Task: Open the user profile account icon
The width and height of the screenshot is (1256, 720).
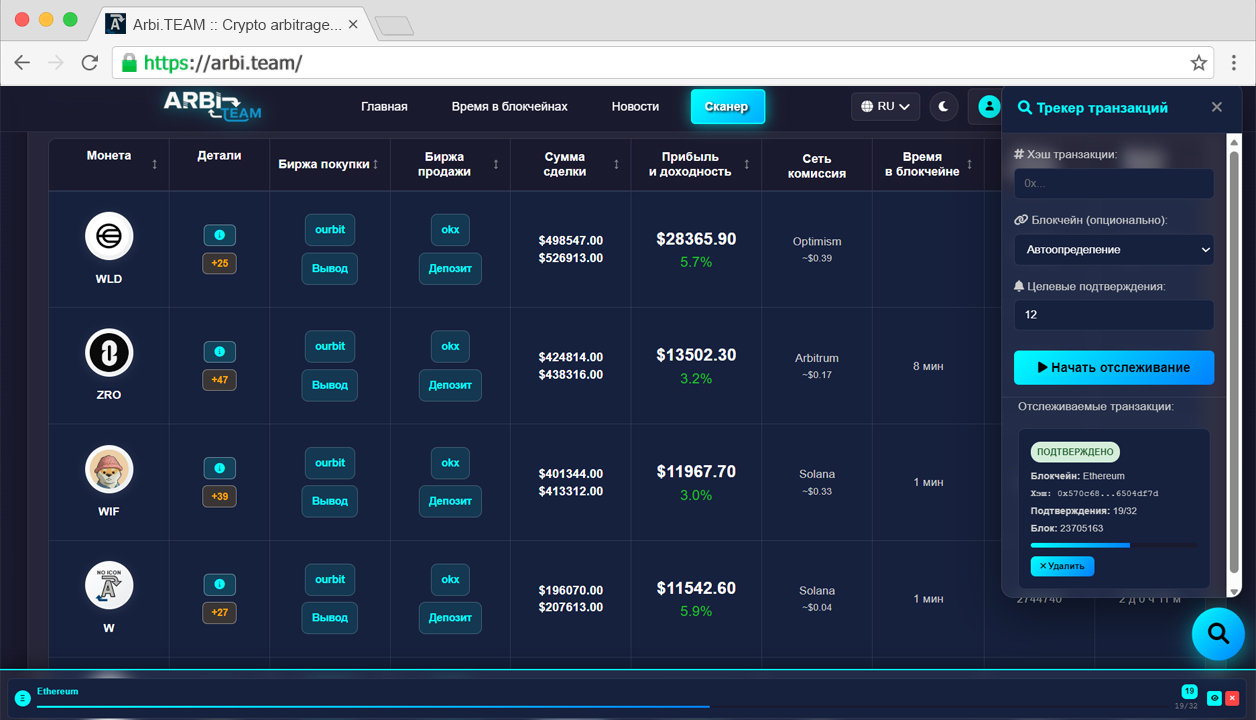Action: pos(988,106)
